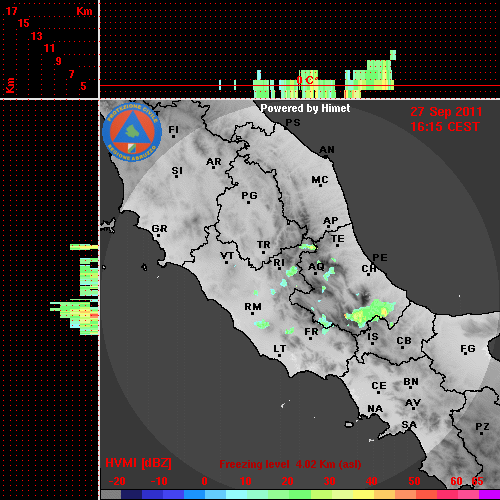Screen dimensions: 500x500
Task: Click the AN city label
Action: tap(327, 150)
